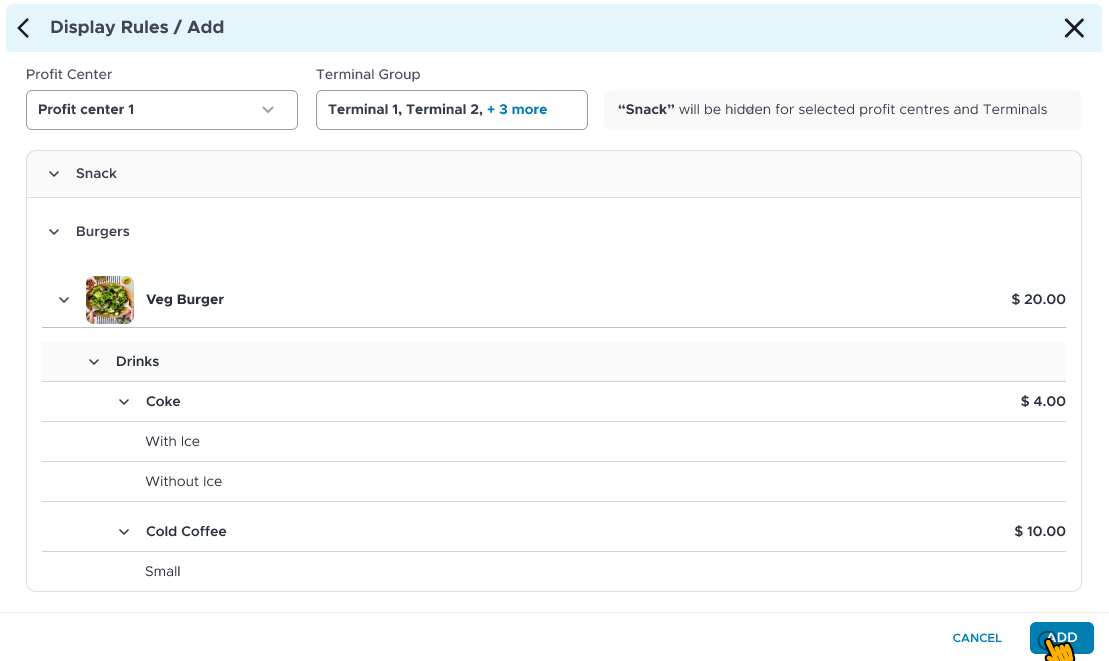Click the Add button
Image resolution: width=1109 pixels, height=661 pixels.
coord(1061,638)
